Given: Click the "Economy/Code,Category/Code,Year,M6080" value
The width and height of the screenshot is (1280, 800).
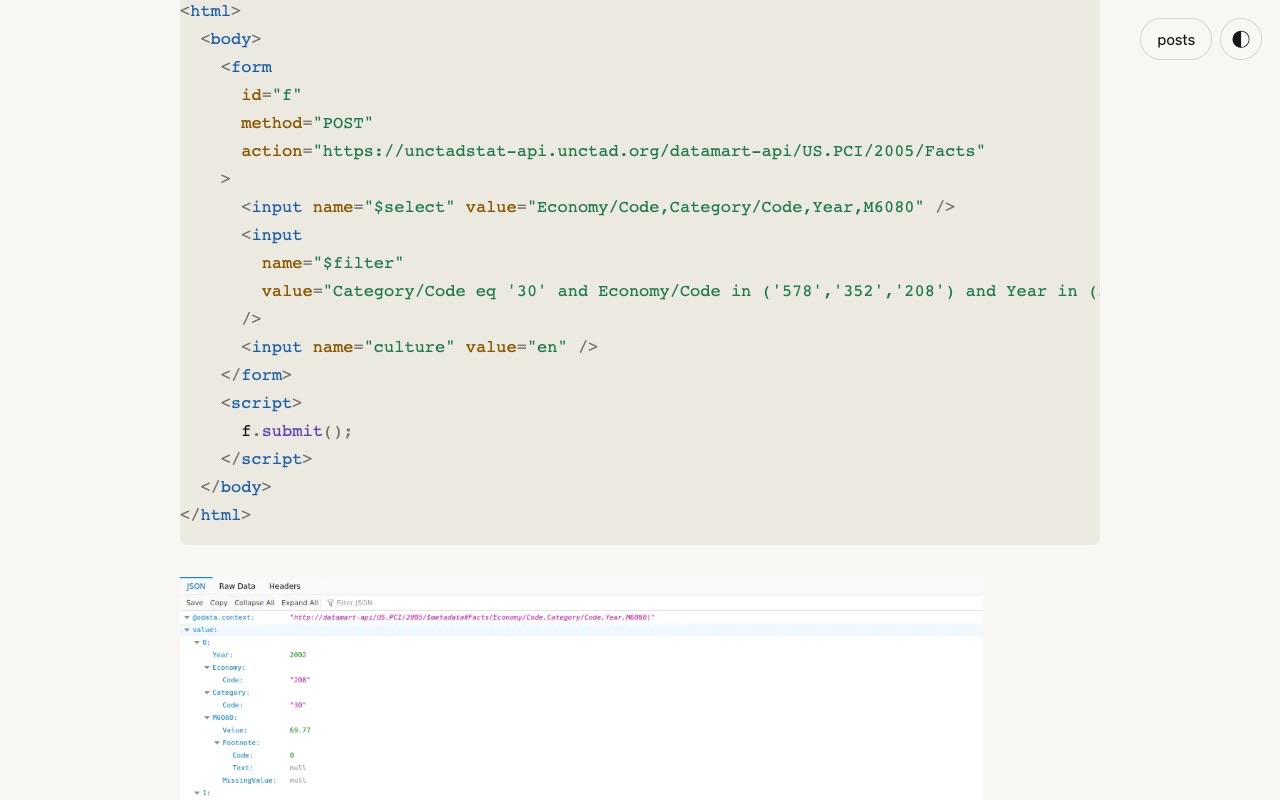Looking at the screenshot, I should 726,207.
